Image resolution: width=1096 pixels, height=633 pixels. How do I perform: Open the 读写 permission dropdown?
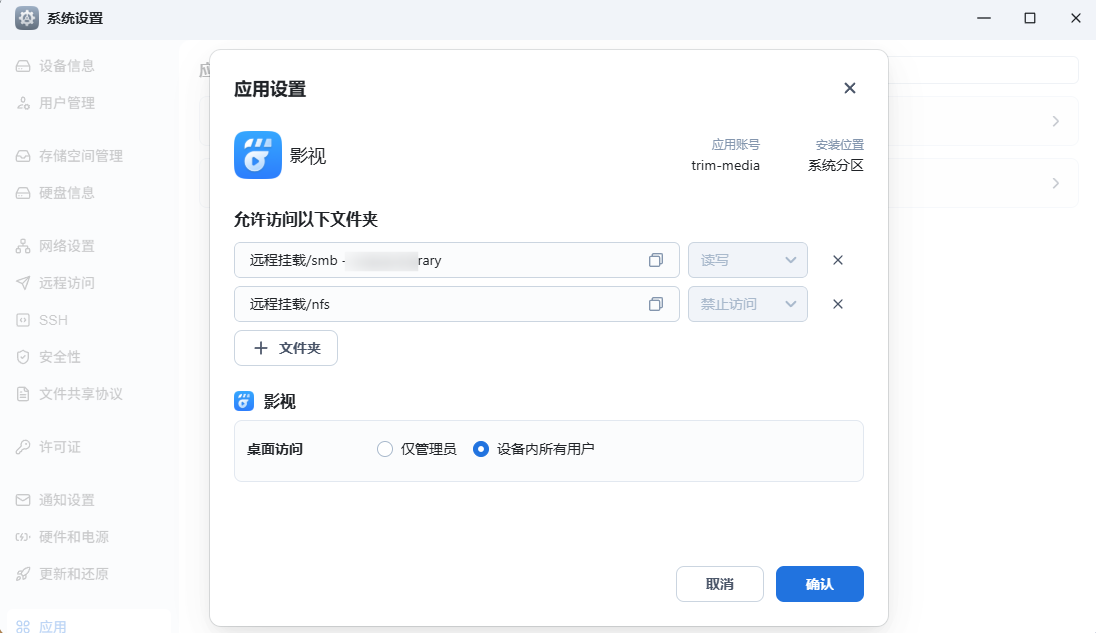click(747, 259)
